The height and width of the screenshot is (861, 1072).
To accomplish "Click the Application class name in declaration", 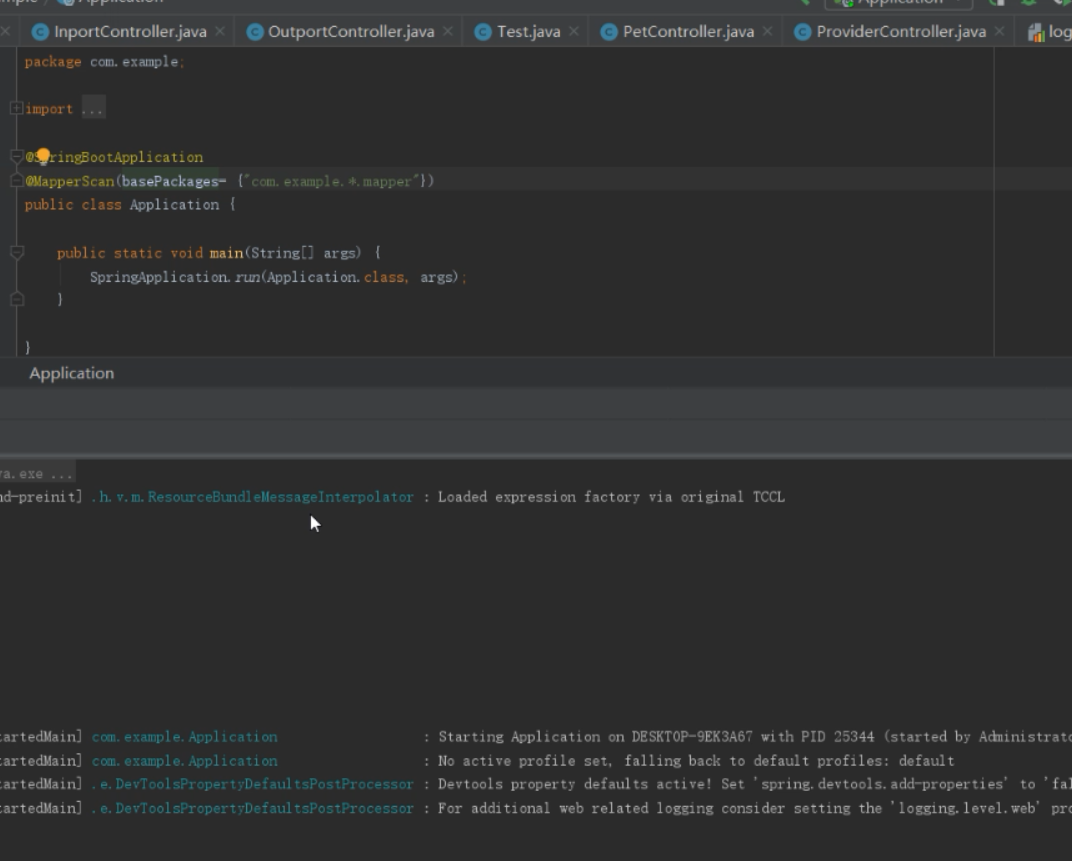I will [x=174, y=204].
